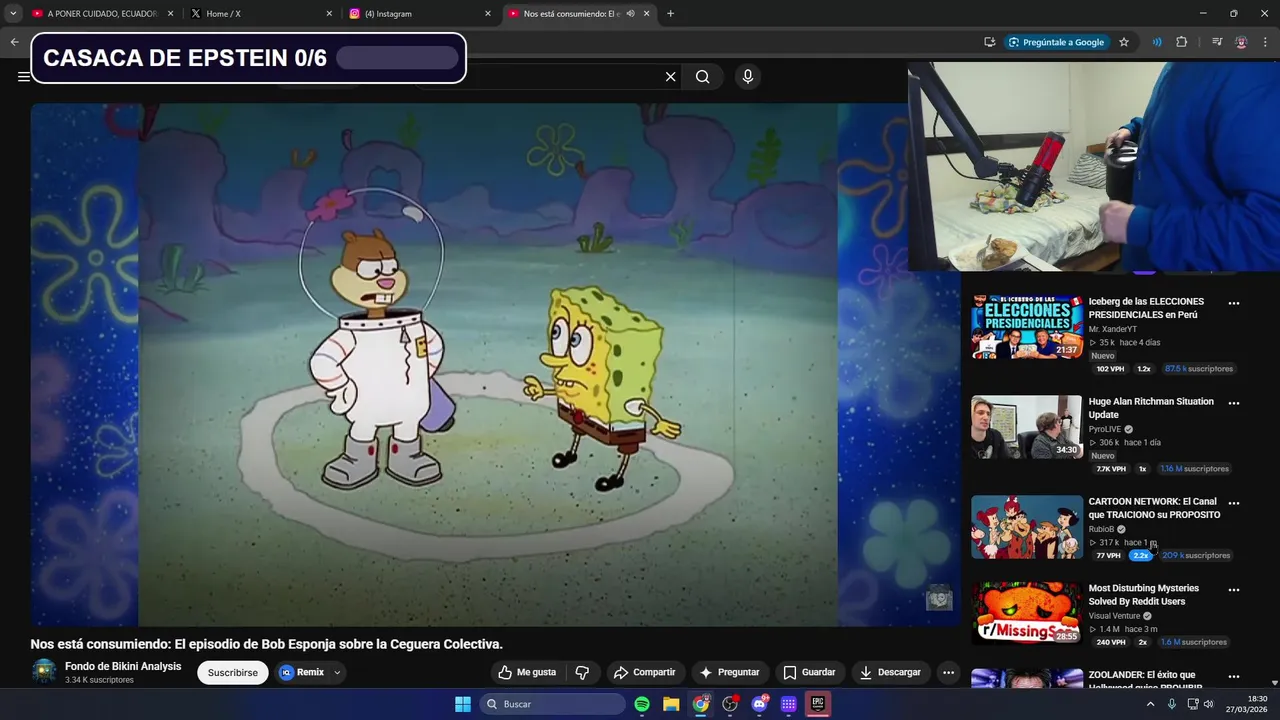
Task: Save video with the Guardar button
Action: [809, 672]
